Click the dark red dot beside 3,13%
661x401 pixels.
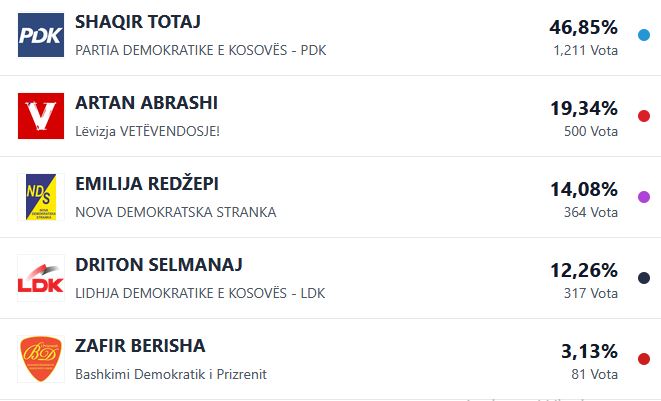click(x=643, y=358)
